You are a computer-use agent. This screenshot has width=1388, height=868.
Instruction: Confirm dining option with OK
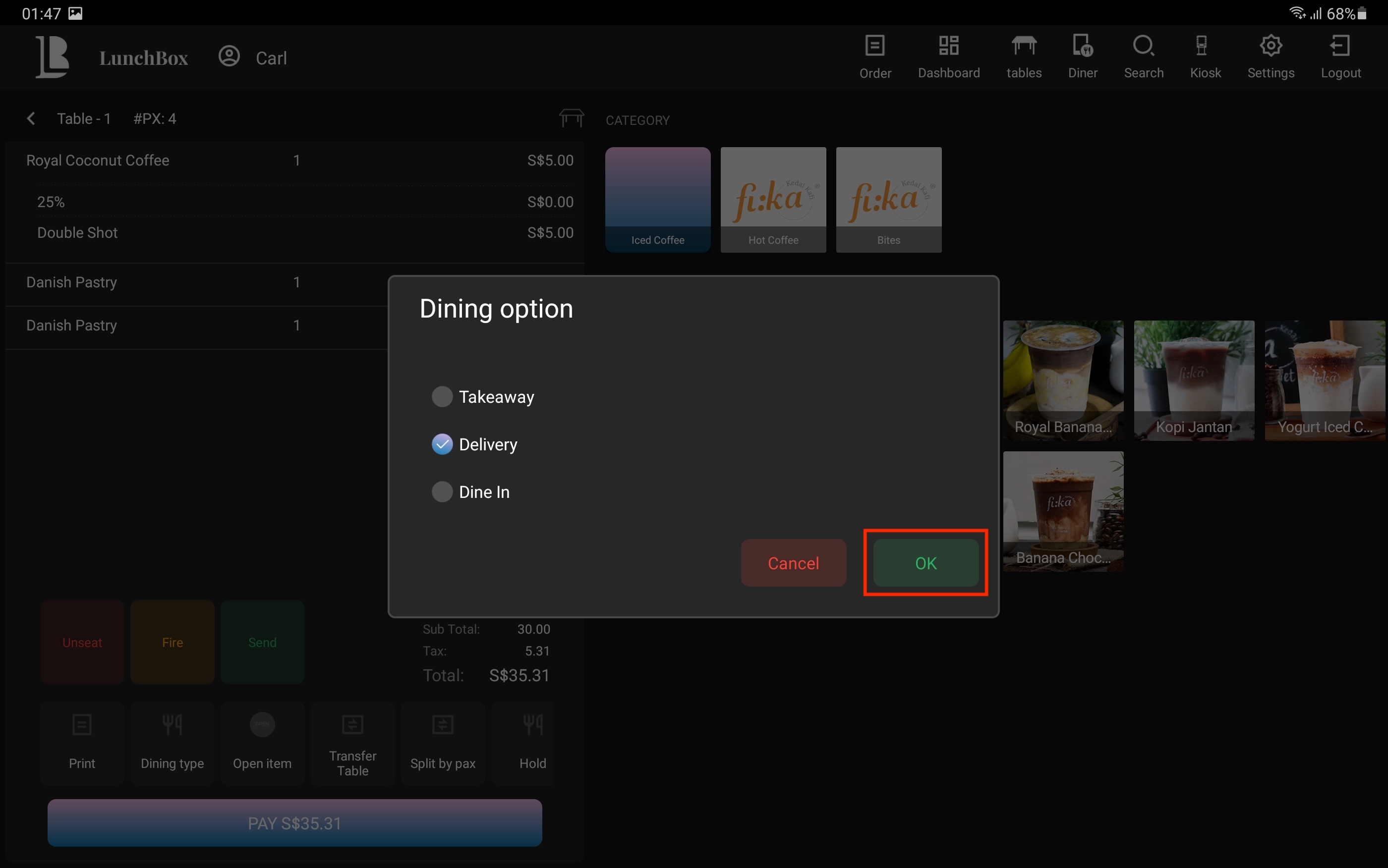click(x=925, y=563)
